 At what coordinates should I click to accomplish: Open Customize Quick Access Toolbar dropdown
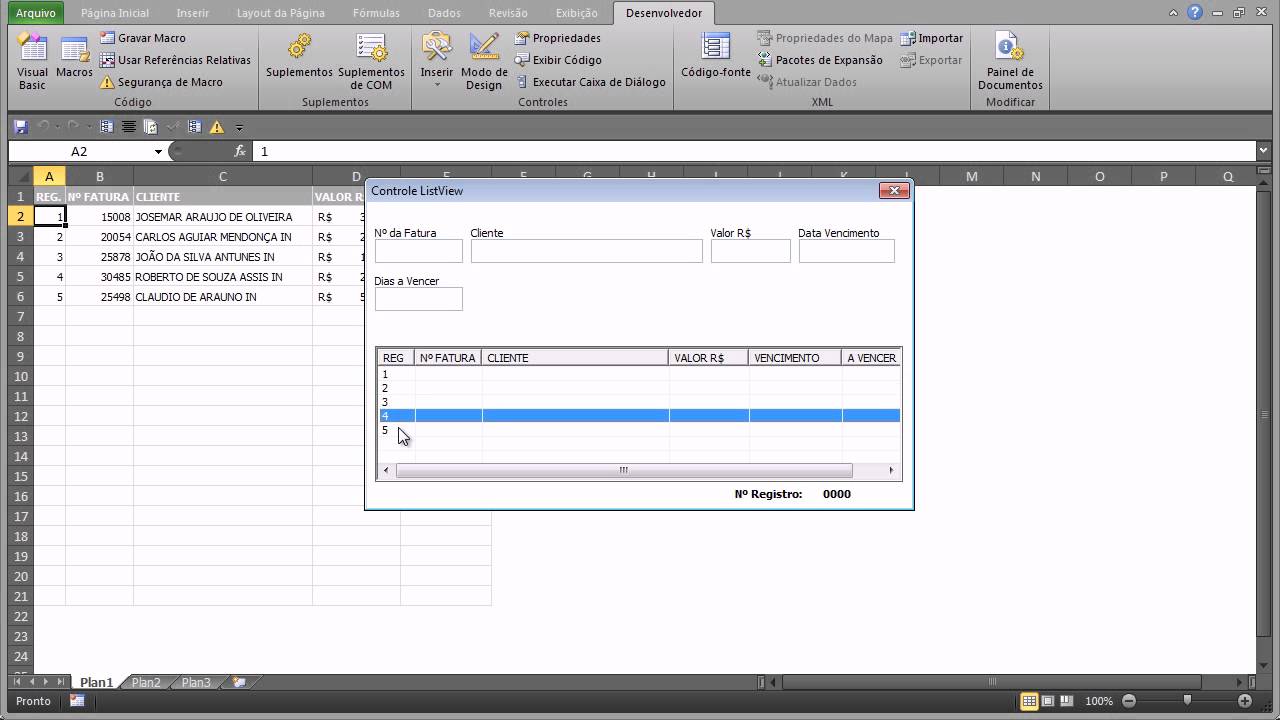[x=239, y=127]
